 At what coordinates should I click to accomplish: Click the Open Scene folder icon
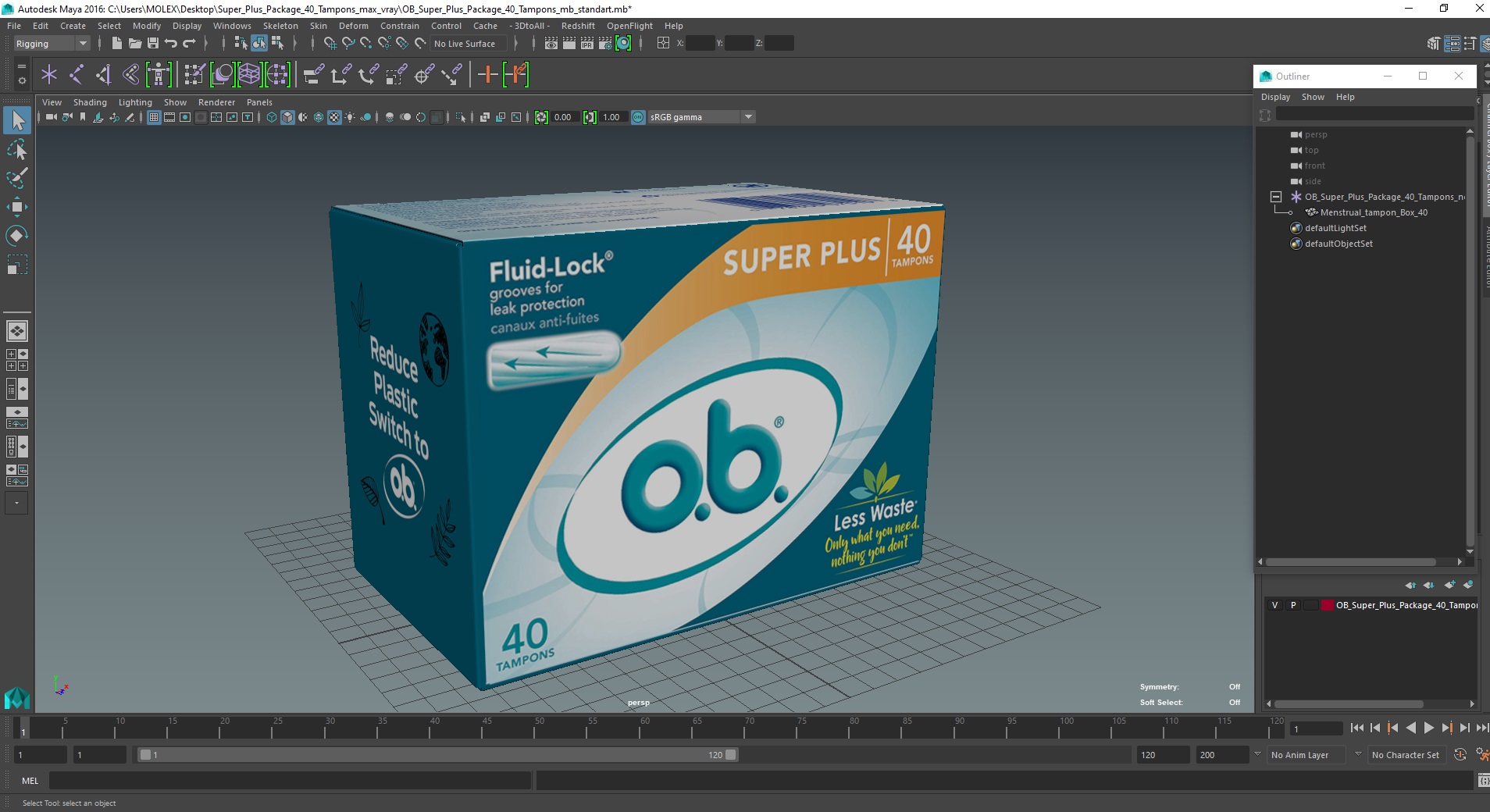point(134,44)
